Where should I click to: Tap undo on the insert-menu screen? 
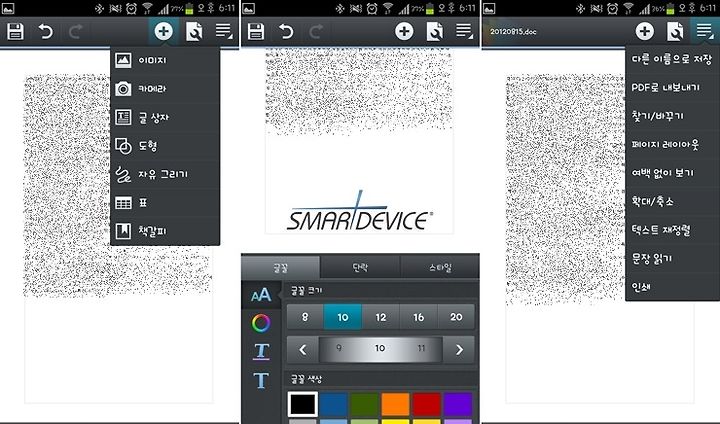[x=45, y=32]
